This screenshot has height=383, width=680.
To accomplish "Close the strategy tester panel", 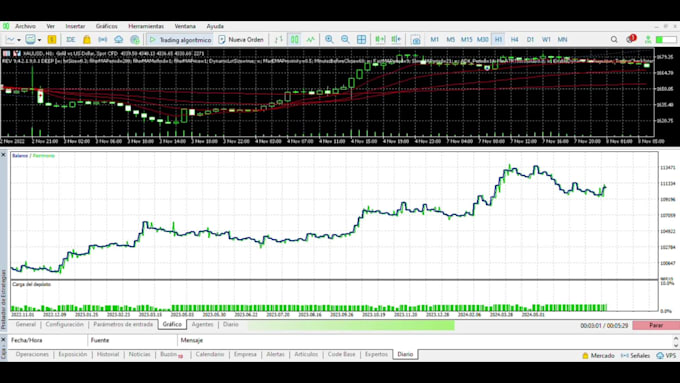I will (x=3, y=155).
